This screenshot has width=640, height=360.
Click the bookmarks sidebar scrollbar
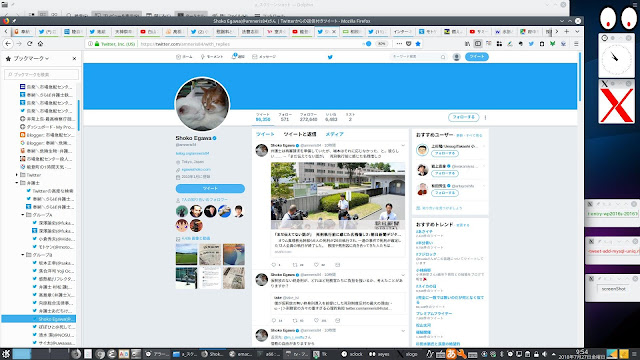click(78, 115)
